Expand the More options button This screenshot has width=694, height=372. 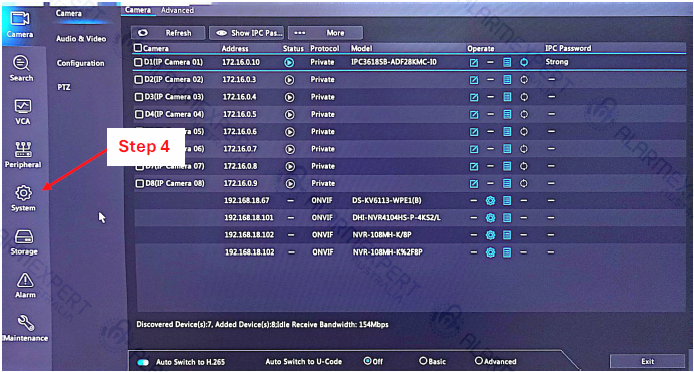click(325, 33)
